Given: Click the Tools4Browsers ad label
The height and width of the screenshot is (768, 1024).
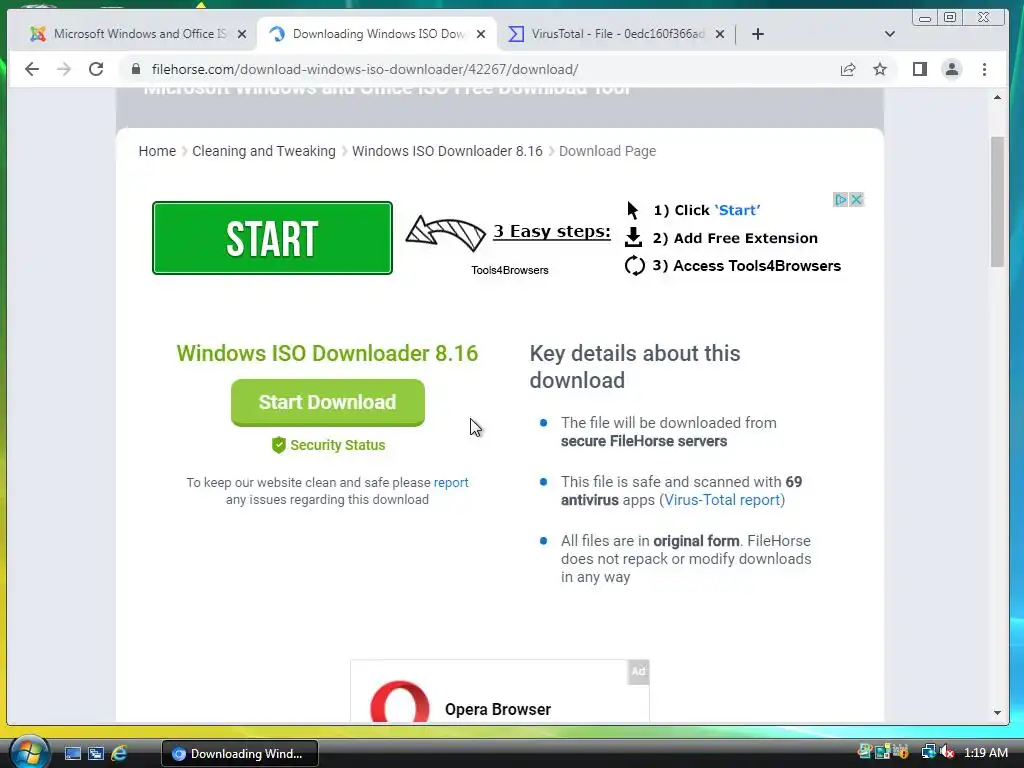Looking at the screenshot, I should click(510, 270).
